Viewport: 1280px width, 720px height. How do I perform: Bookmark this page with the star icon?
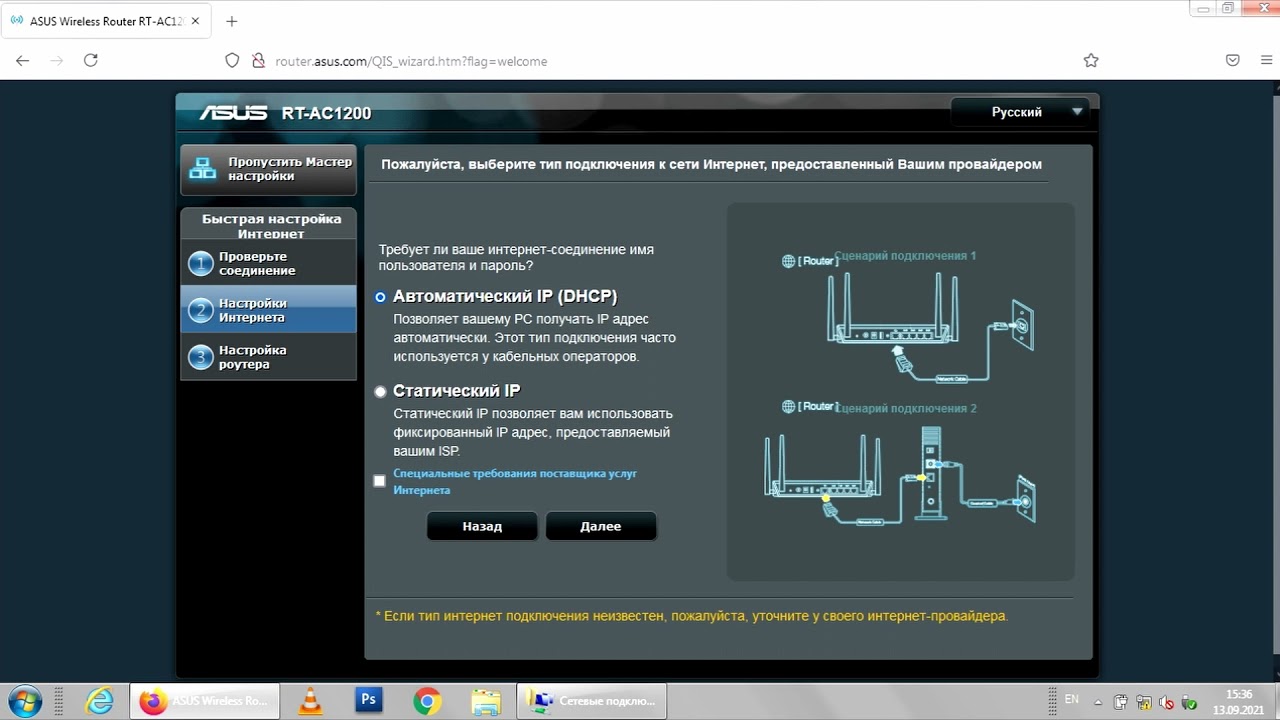1091,61
